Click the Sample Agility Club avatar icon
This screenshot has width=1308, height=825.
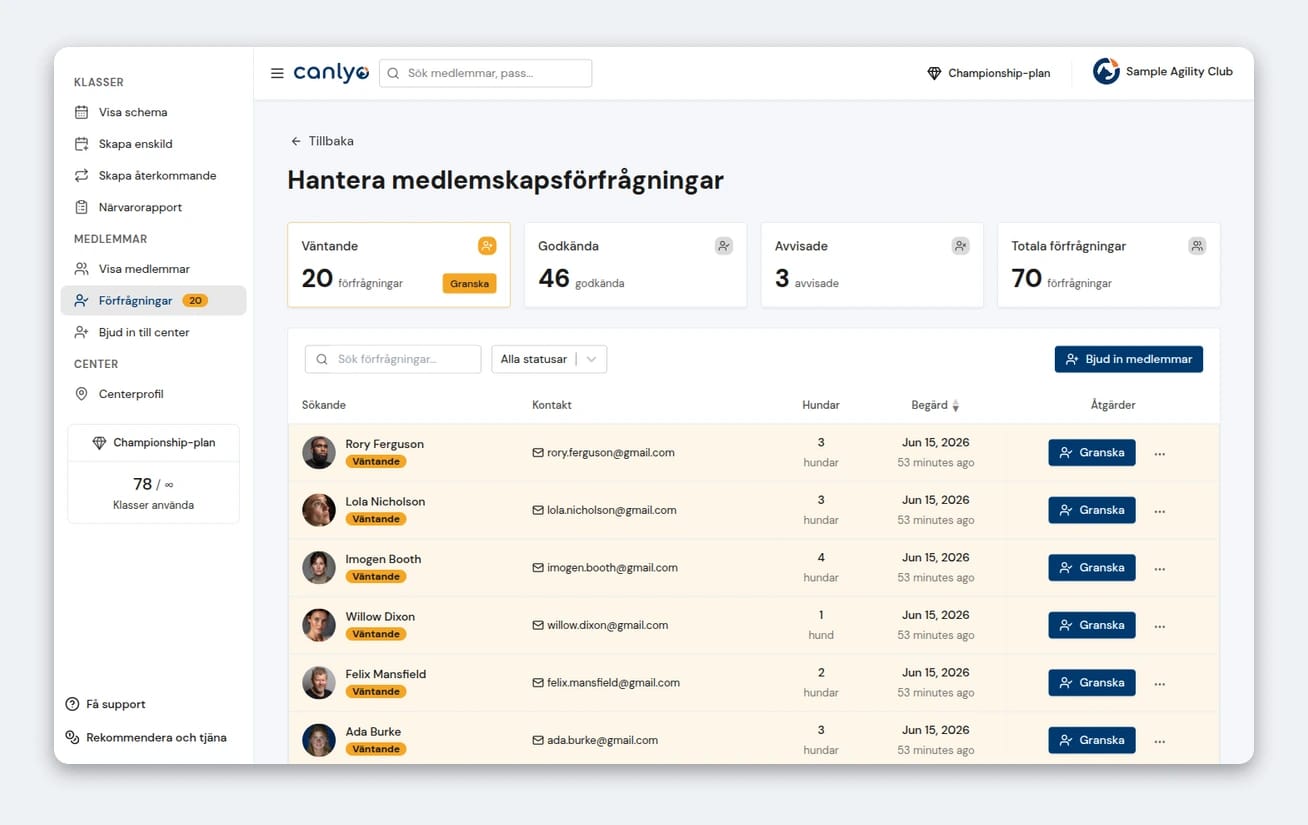[1106, 72]
